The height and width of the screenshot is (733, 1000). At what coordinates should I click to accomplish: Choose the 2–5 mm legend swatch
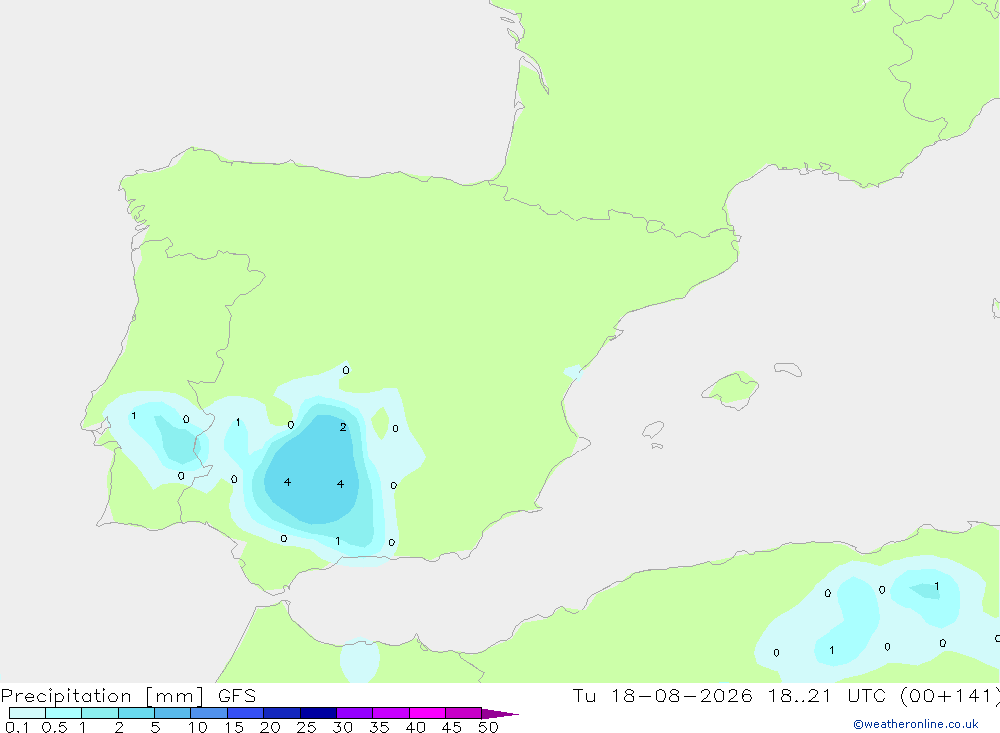pyautogui.click(x=136, y=713)
